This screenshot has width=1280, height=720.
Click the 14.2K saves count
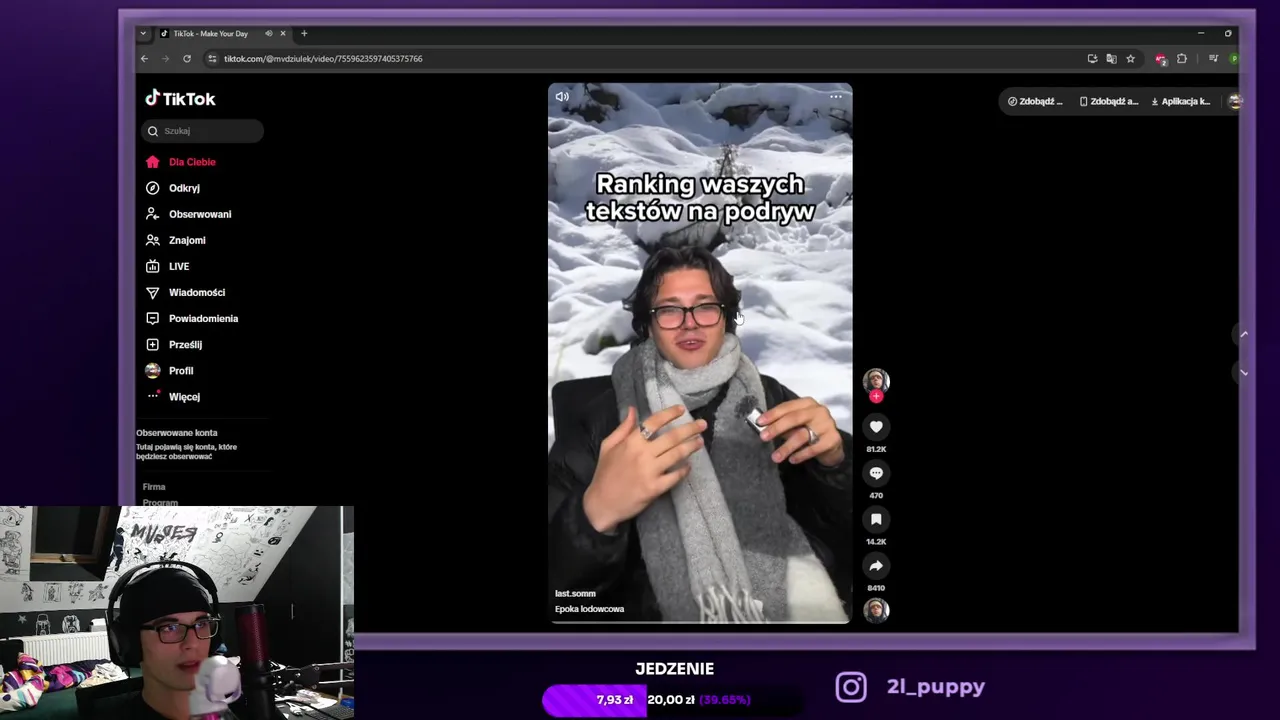876,542
